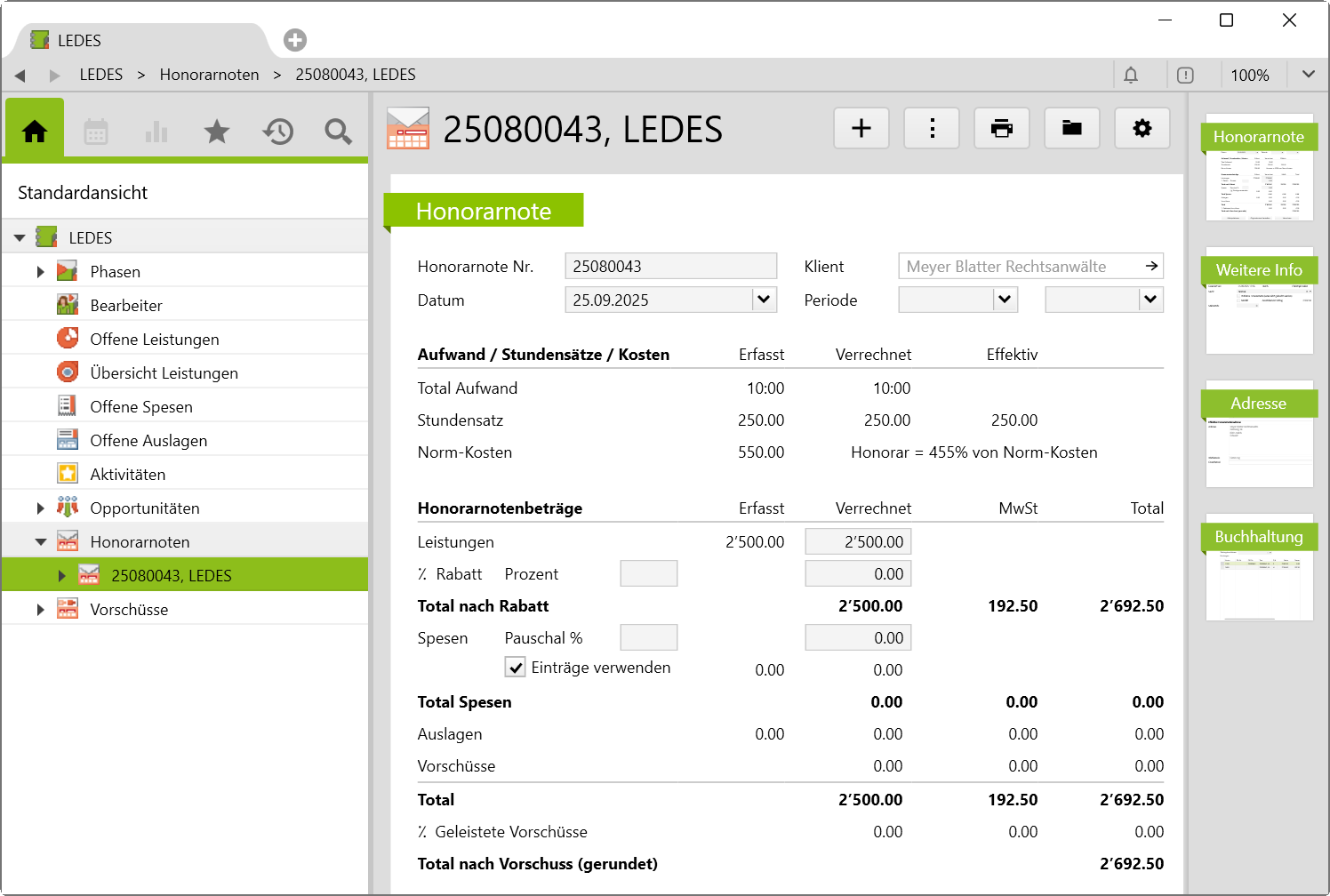Screen dimensions: 1330x896
Task: Open the home view in sidebar
Action: 35,132
